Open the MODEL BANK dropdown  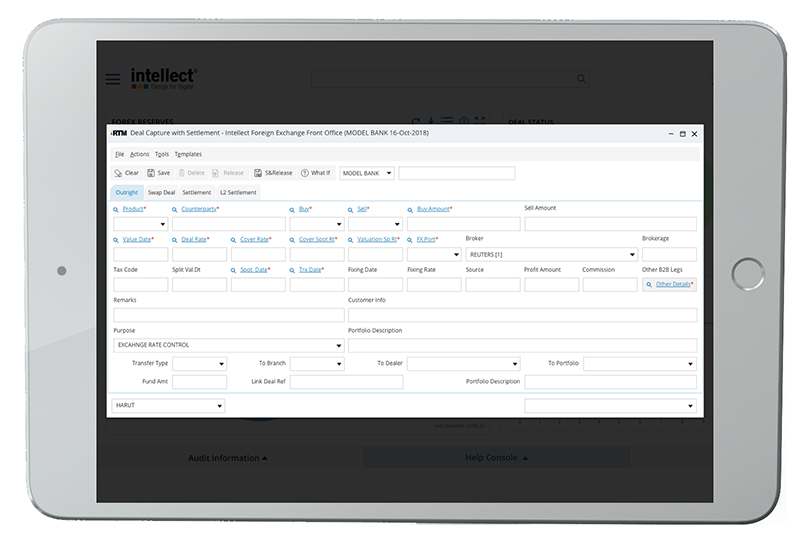(367, 173)
